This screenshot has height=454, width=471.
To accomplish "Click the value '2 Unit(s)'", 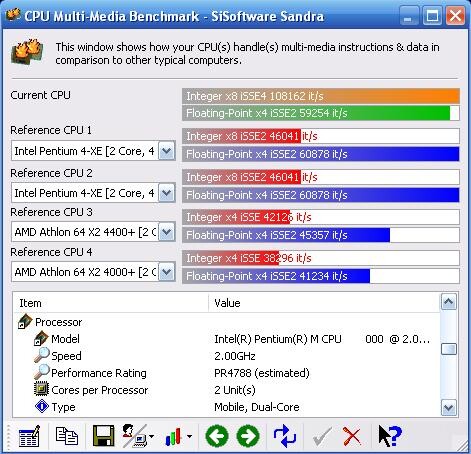I will point(235,390).
